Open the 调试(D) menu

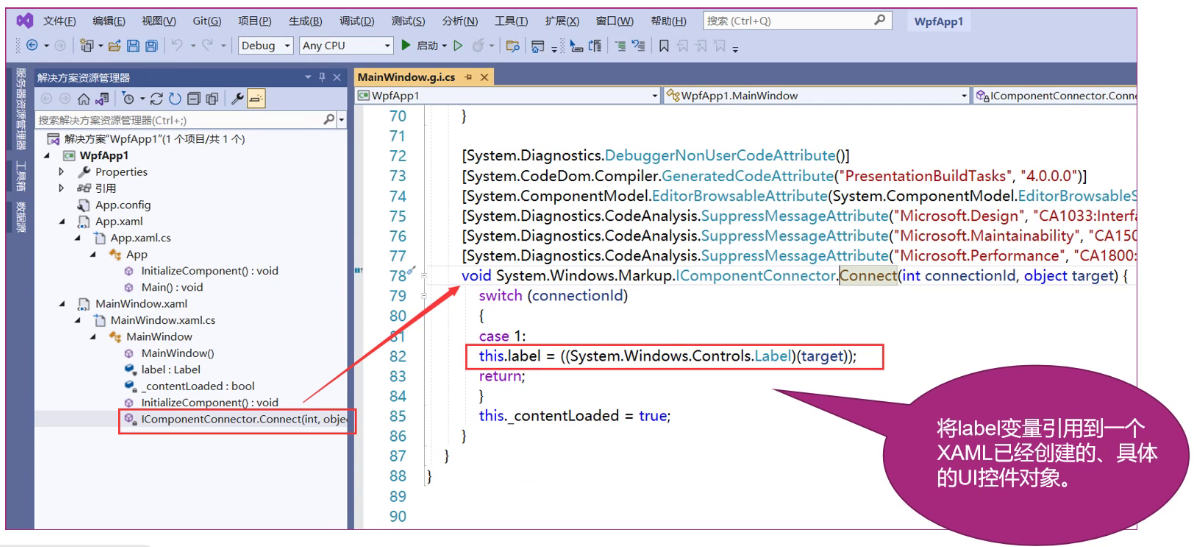357,21
